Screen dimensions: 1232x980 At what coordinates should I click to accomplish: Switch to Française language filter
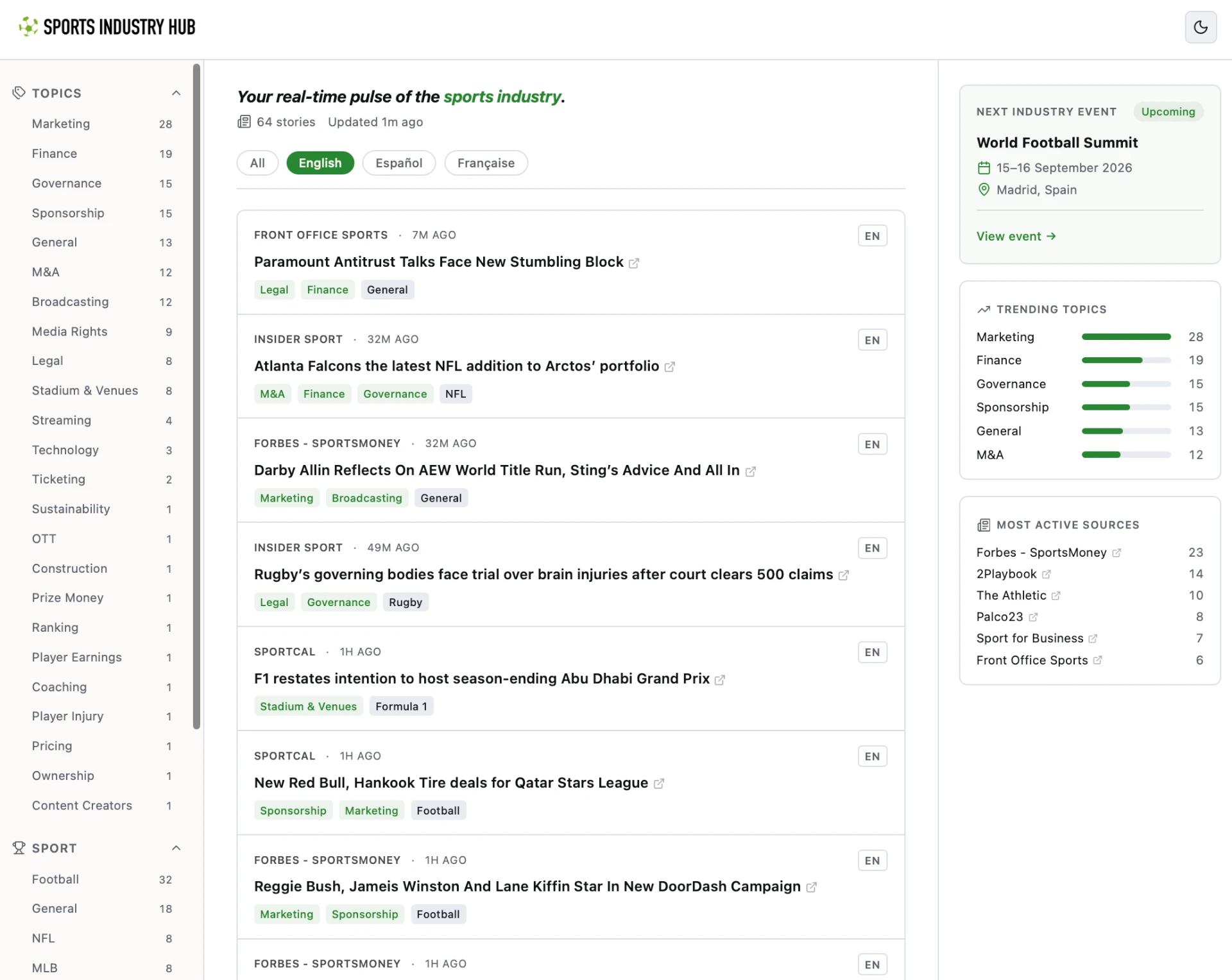(486, 163)
